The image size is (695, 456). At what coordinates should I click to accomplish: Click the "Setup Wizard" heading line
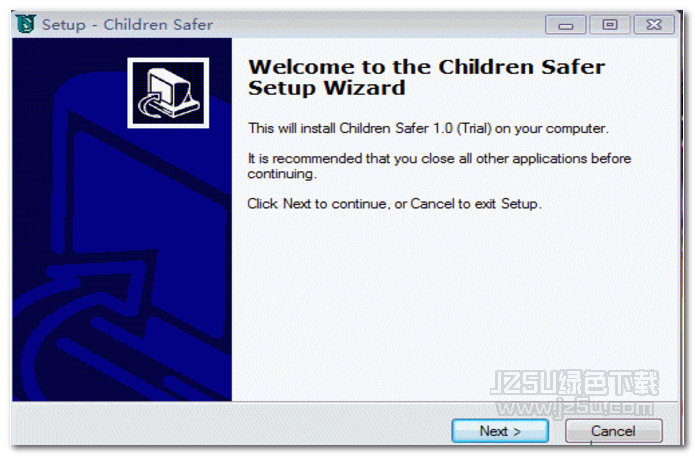[x=327, y=87]
